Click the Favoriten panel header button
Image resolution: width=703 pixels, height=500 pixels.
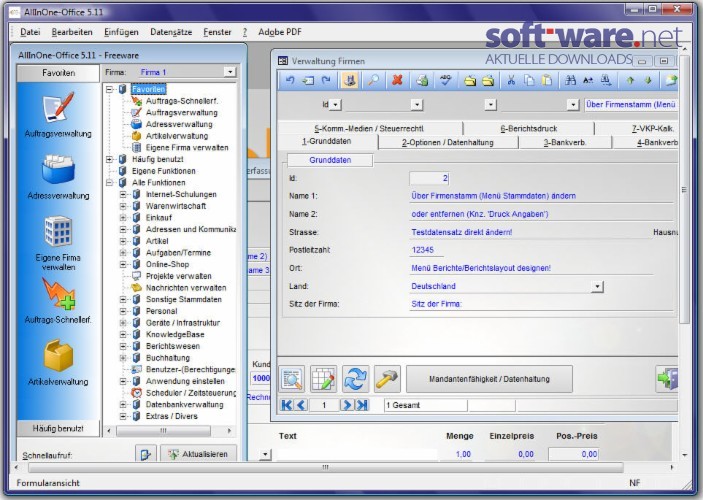click(x=58, y=73)
